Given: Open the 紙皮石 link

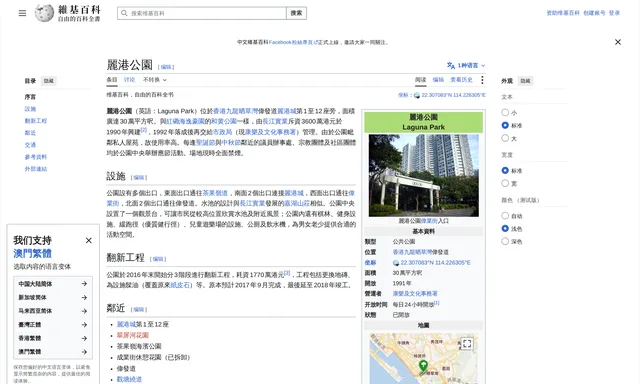Looking at the screenshot, I should [180, 285].
